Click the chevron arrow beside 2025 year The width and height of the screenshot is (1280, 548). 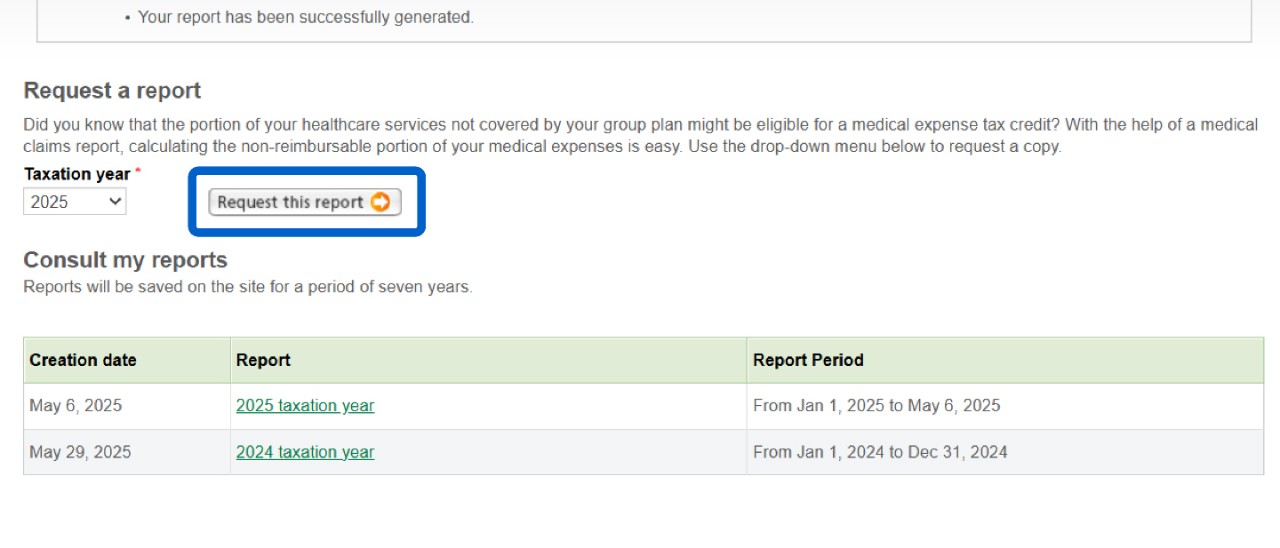(x=115, y=202)
